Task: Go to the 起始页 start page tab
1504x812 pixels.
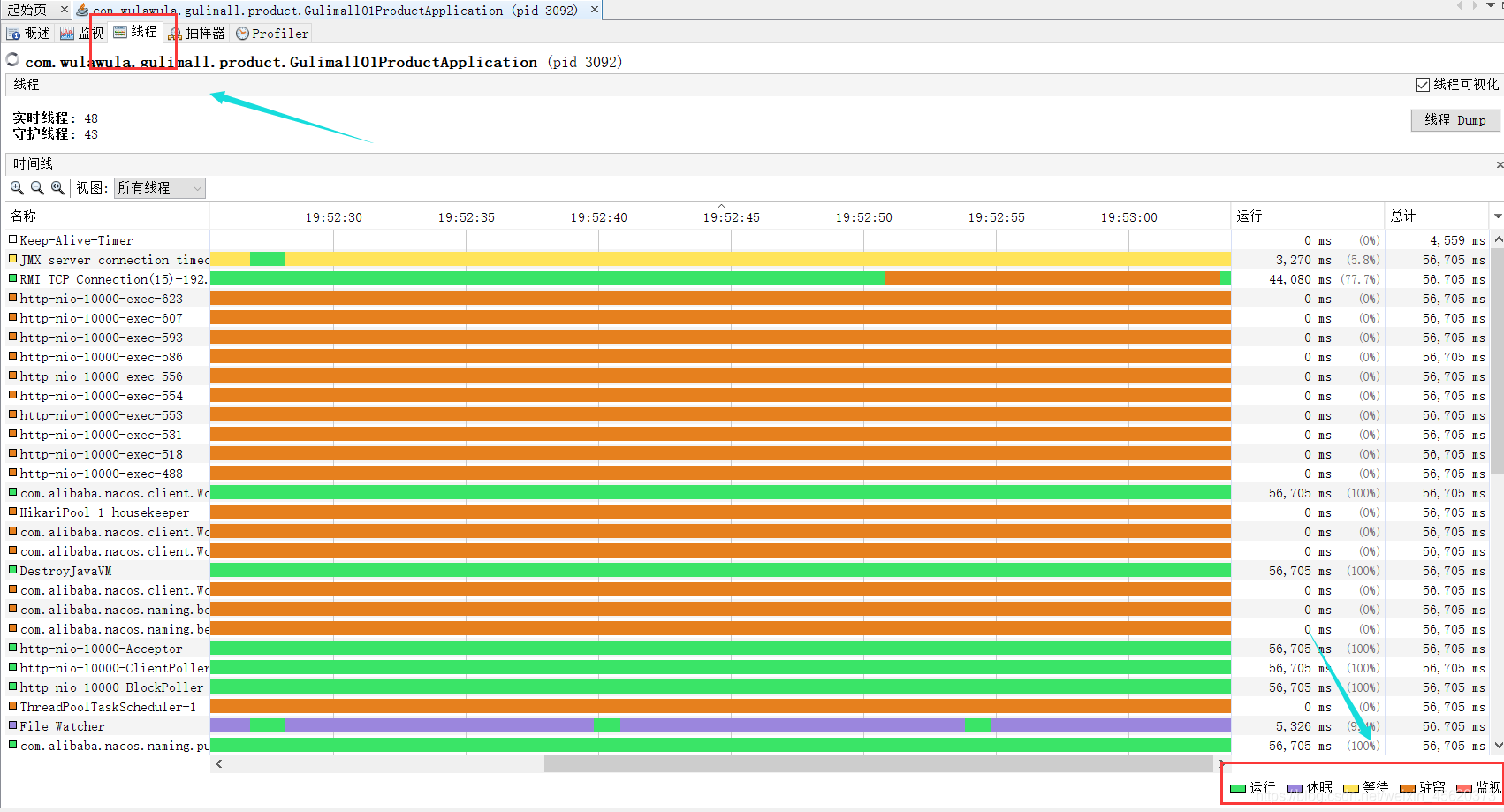Action: 27,10
